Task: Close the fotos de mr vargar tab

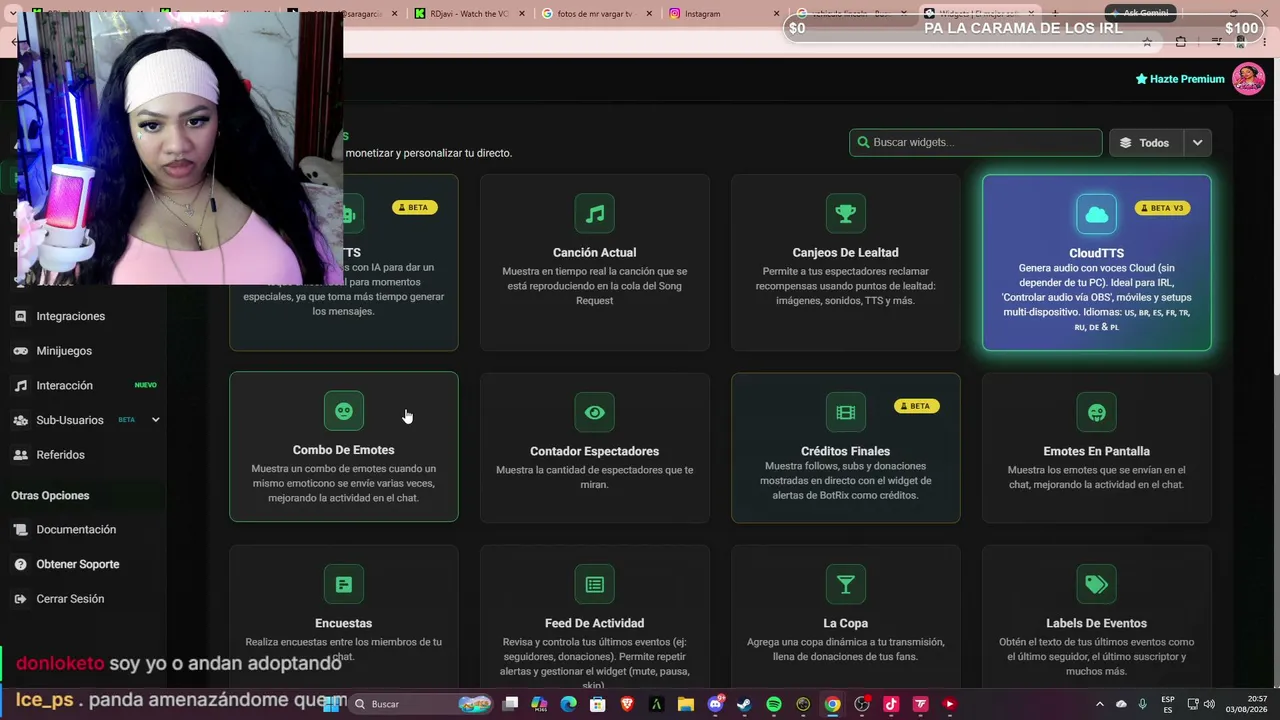Action: click(x=650, y=14)
